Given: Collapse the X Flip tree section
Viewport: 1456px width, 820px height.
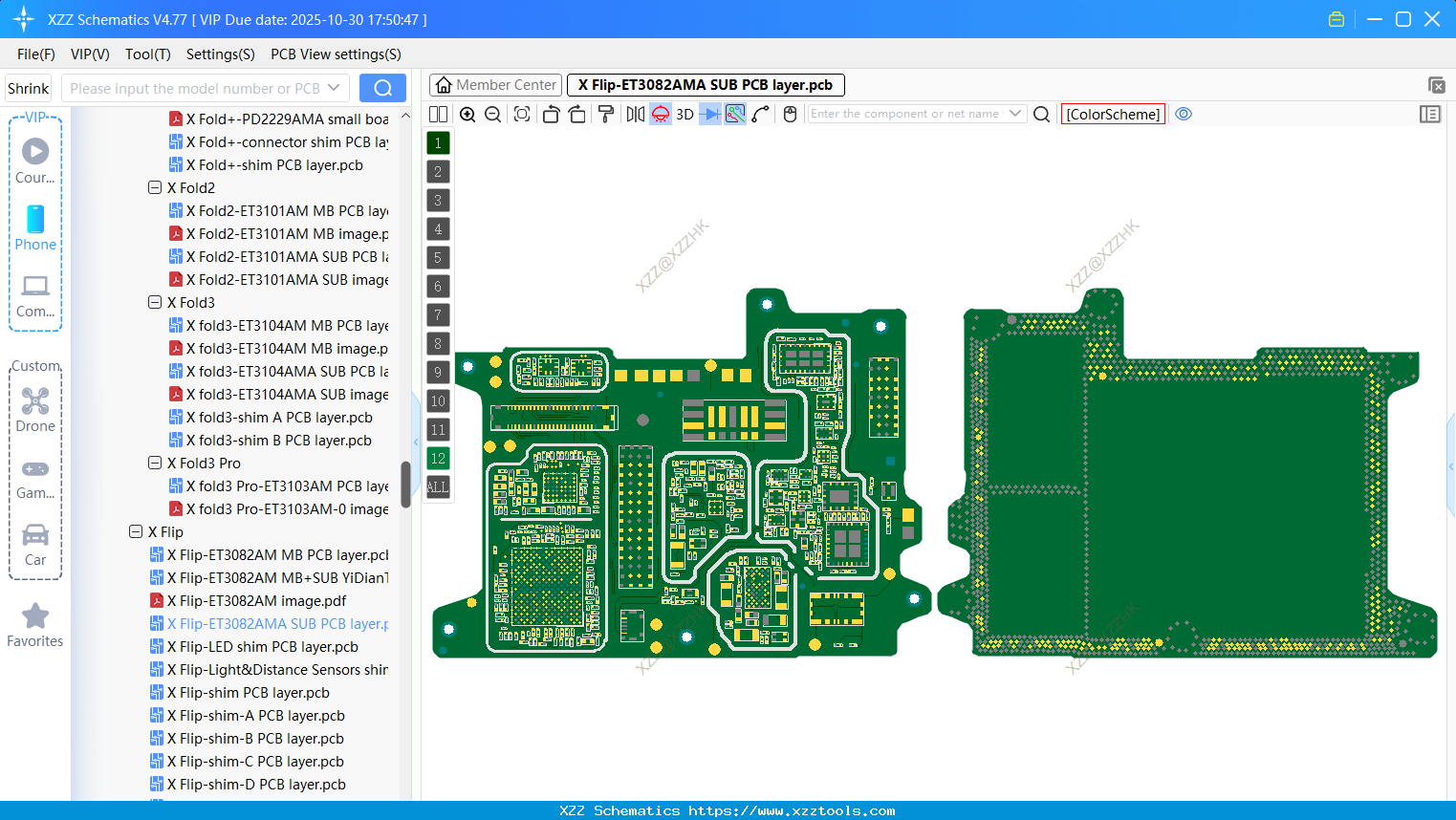Looking at the screenshot, I should pyautogui.click(x=135, y=531).
